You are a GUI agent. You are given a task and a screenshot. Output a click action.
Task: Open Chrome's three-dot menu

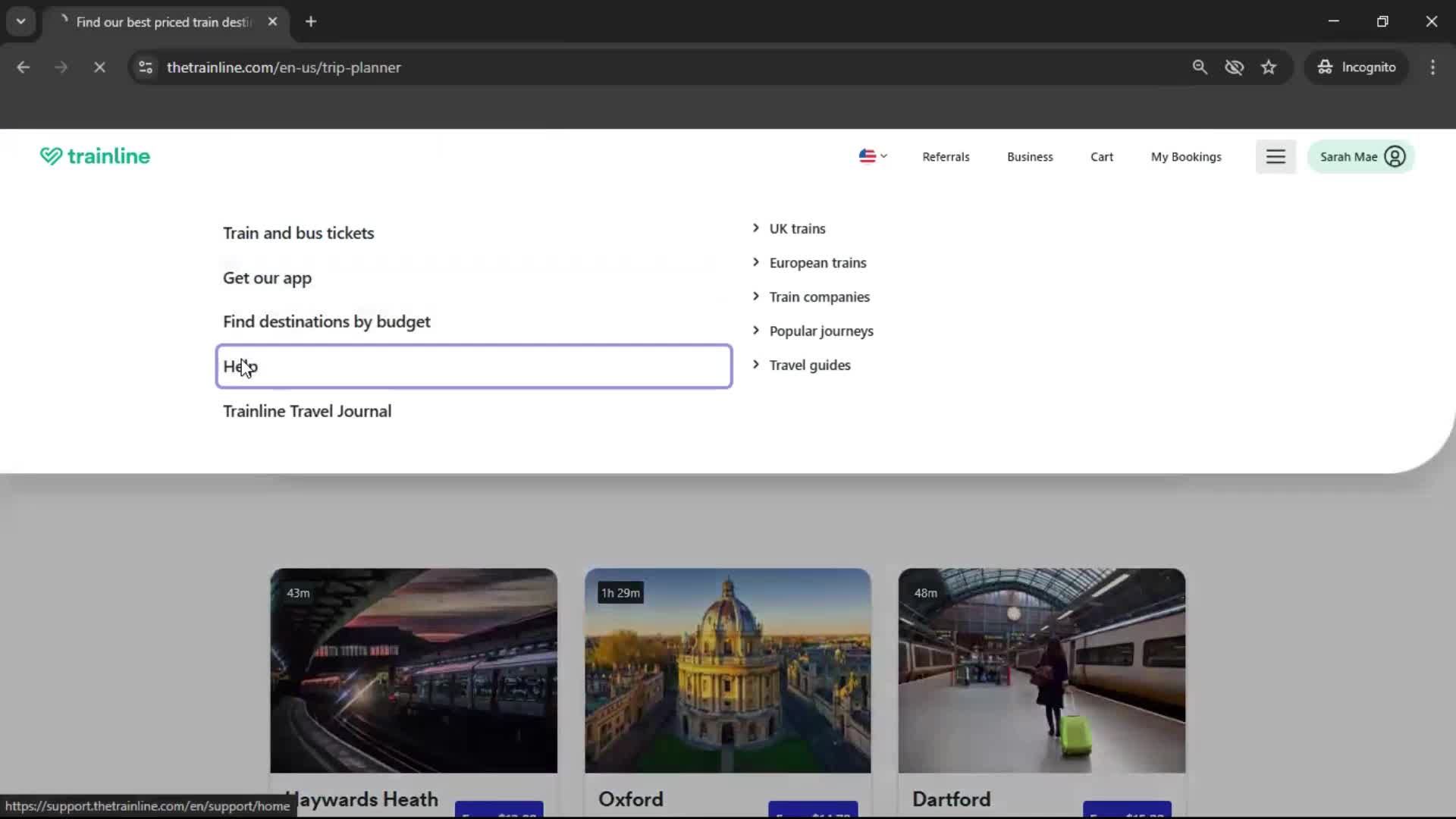click(1432, 67)
